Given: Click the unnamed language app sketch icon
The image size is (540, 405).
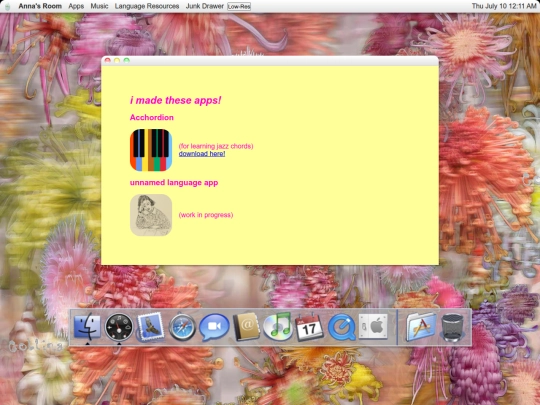Looking at the screenshot, I should point(151,215).
